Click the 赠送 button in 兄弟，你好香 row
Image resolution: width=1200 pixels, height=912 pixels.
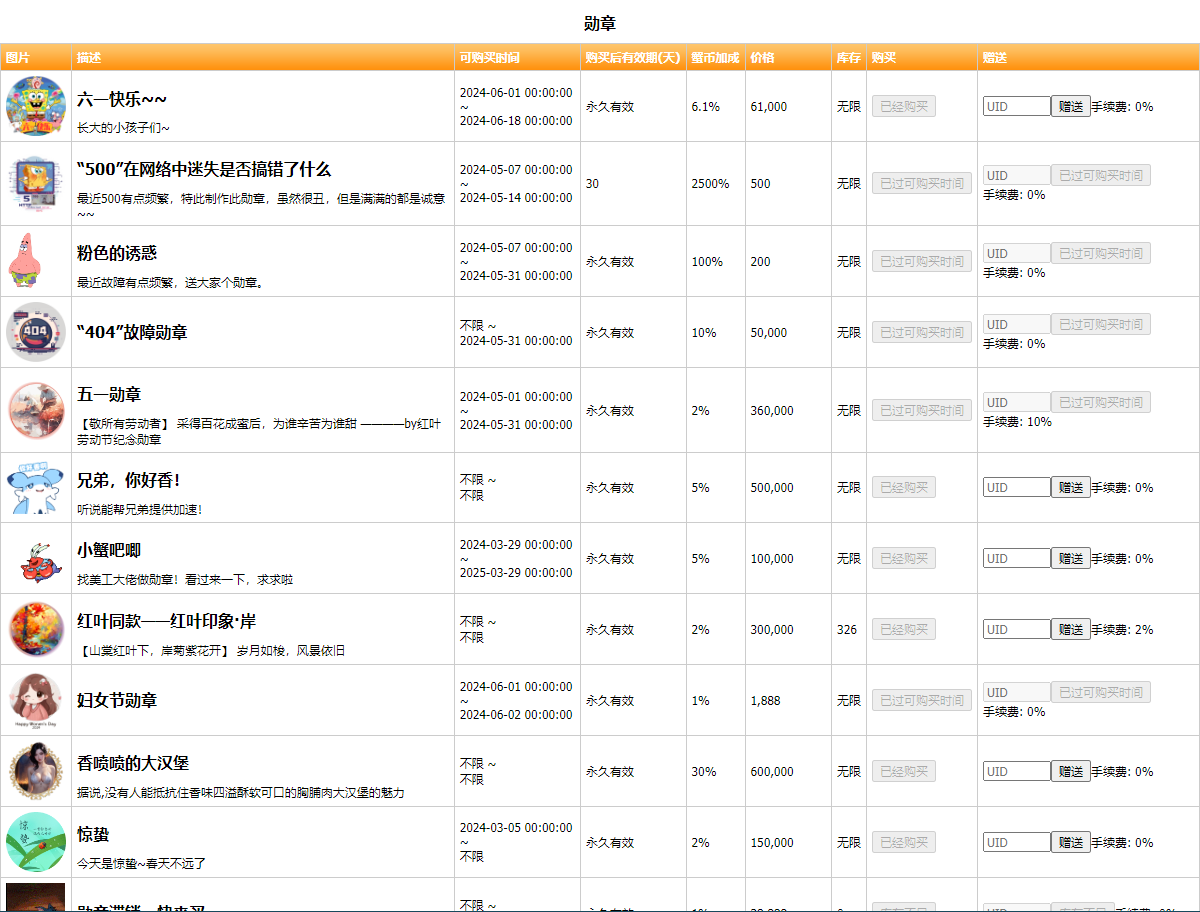[1070, 487]
